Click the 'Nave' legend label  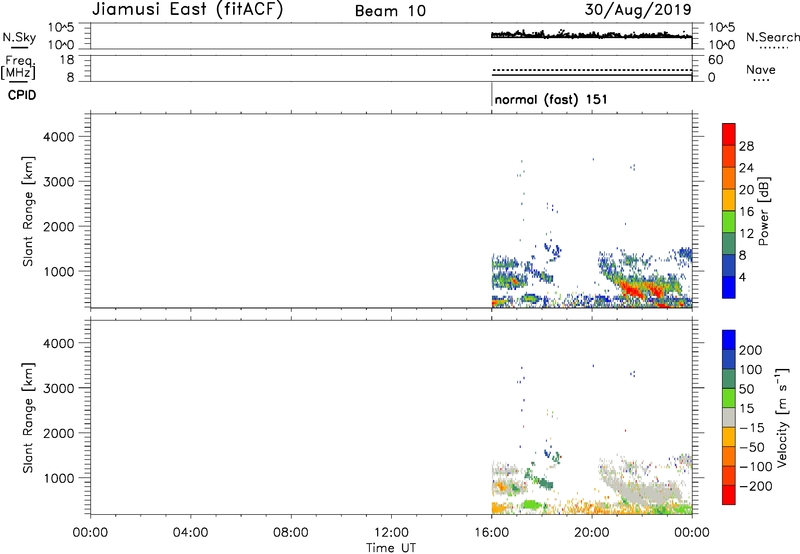coord(760,69)
